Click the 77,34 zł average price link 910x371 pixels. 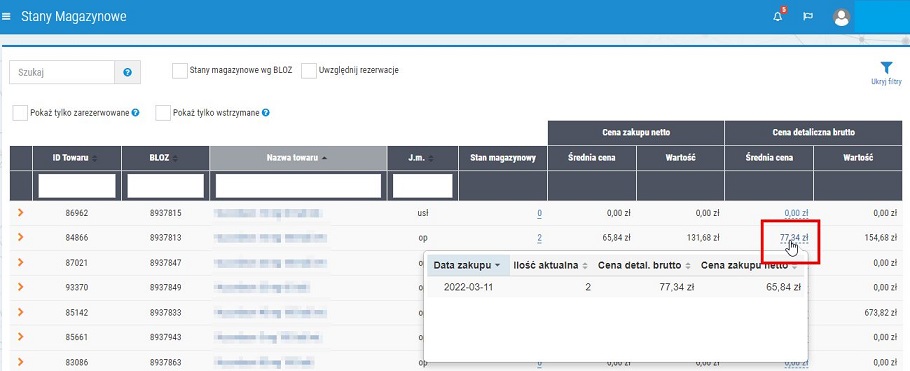[x=794, y=237]
